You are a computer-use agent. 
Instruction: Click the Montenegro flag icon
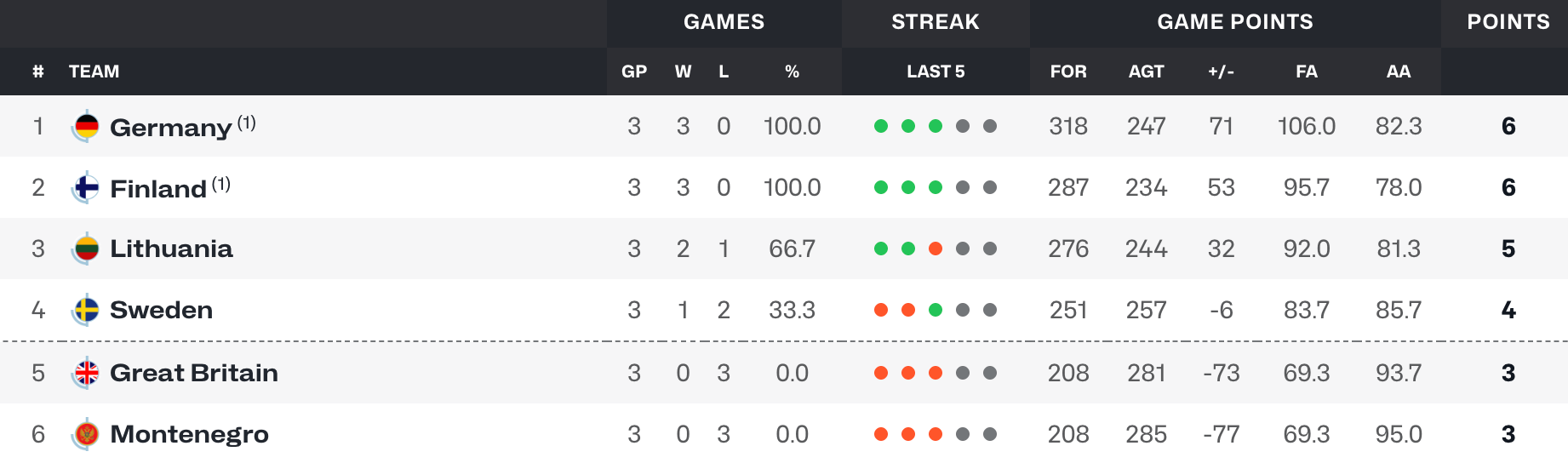pos(86,435)
